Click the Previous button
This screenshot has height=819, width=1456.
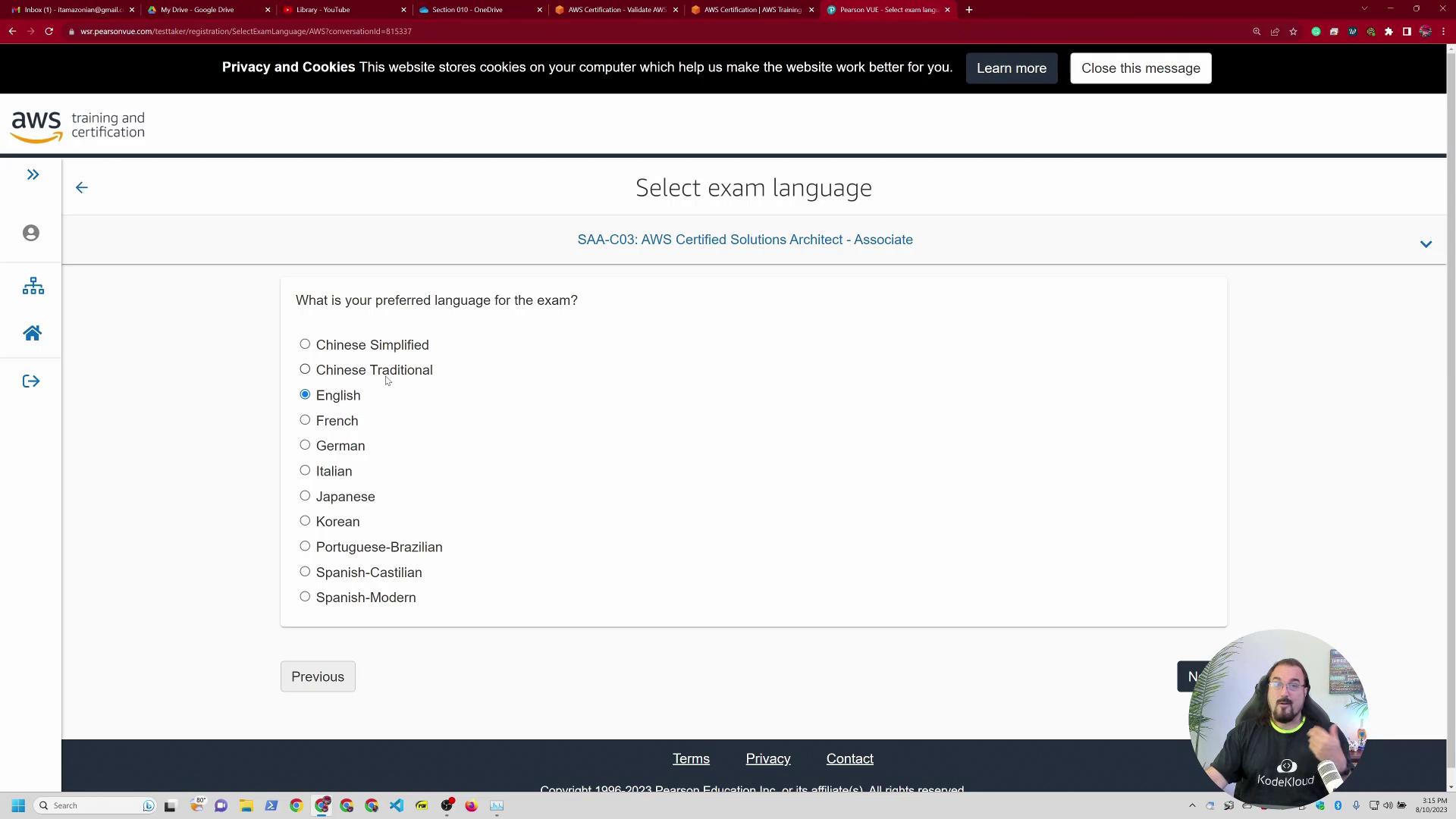(318, 676)
